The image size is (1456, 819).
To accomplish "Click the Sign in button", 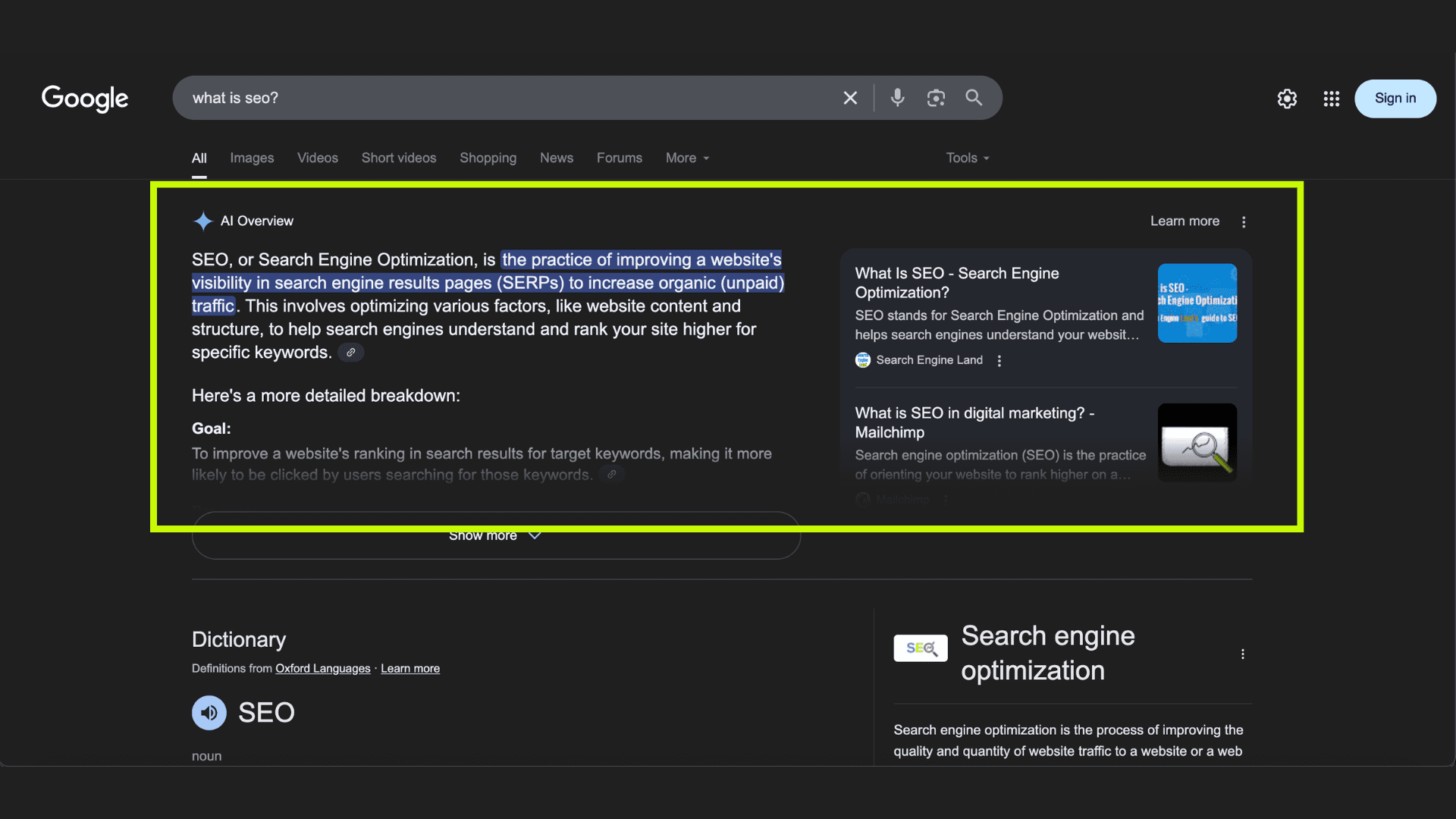I will coord(1395,99).
